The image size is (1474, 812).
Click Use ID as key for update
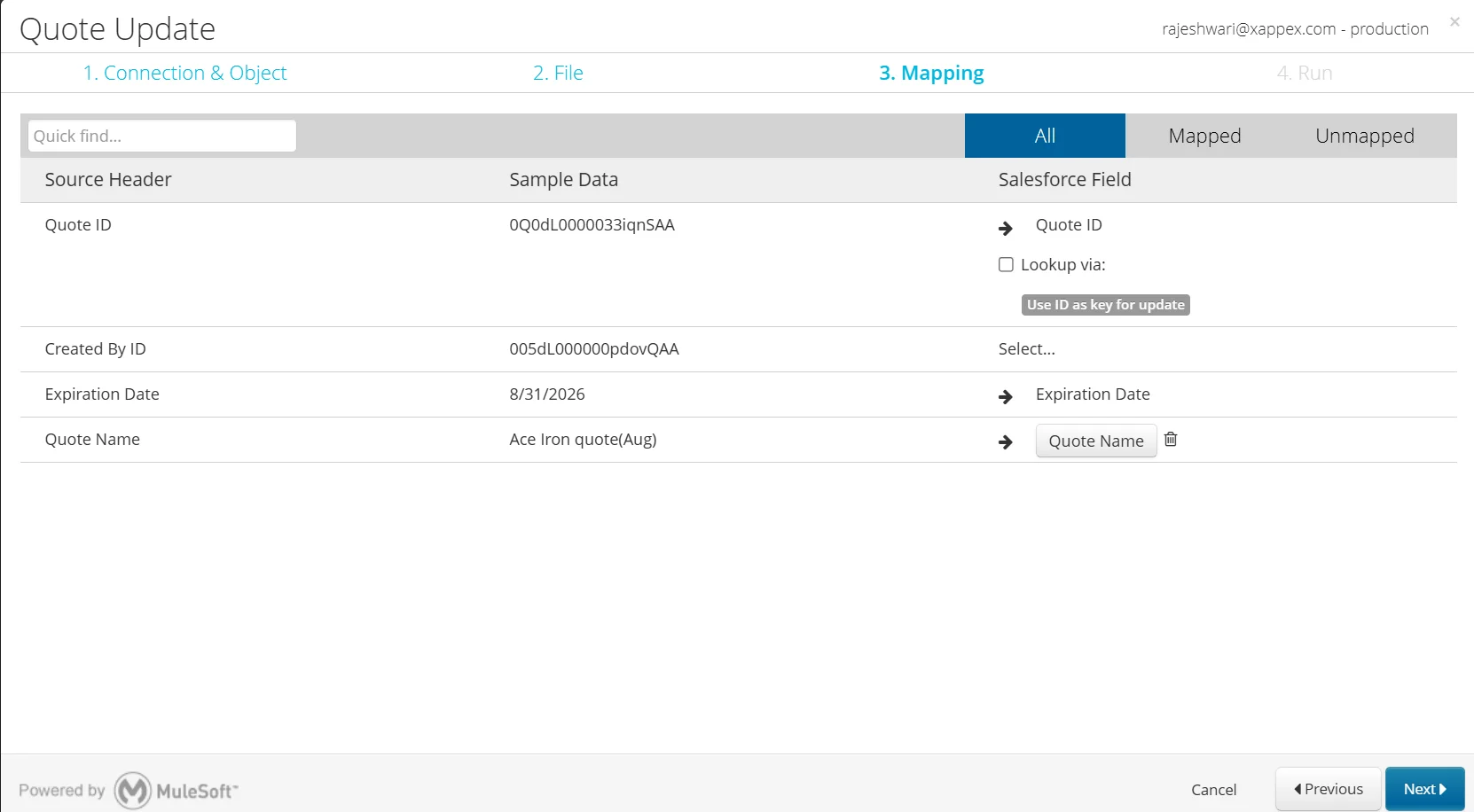click(x=1105, y=305)
